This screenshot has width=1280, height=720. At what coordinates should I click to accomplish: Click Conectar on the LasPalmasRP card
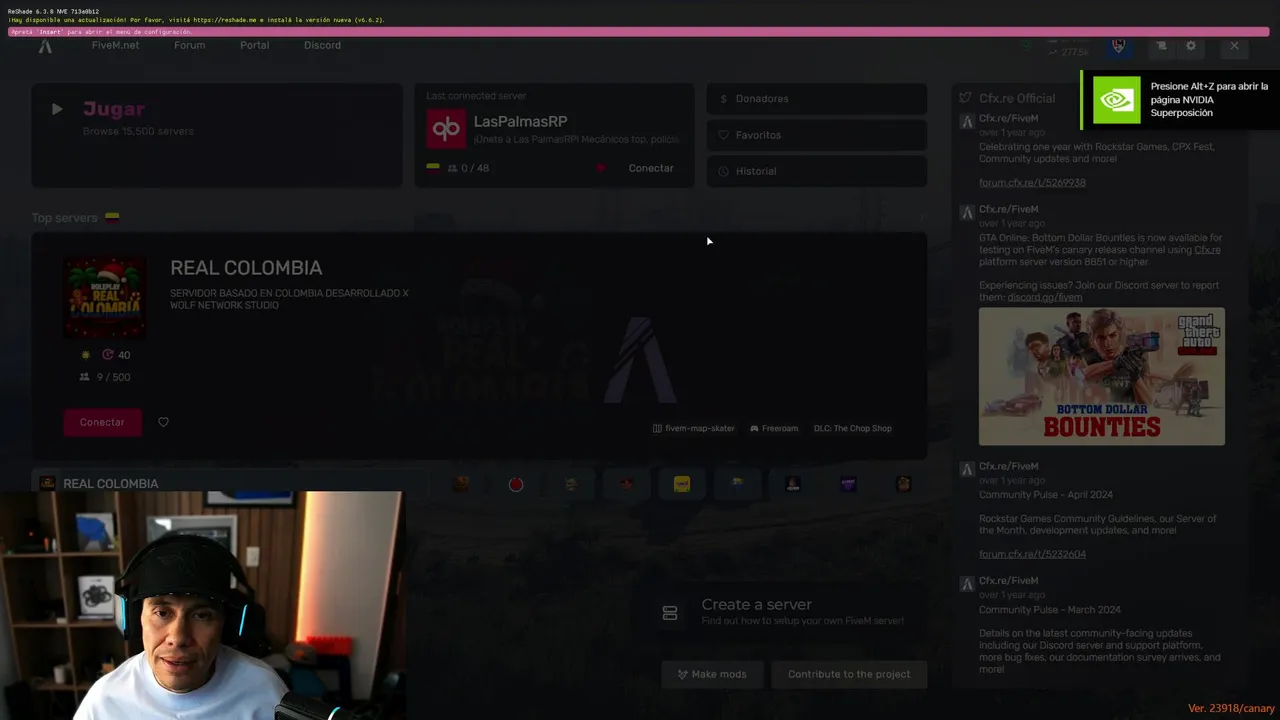[651, 168]
